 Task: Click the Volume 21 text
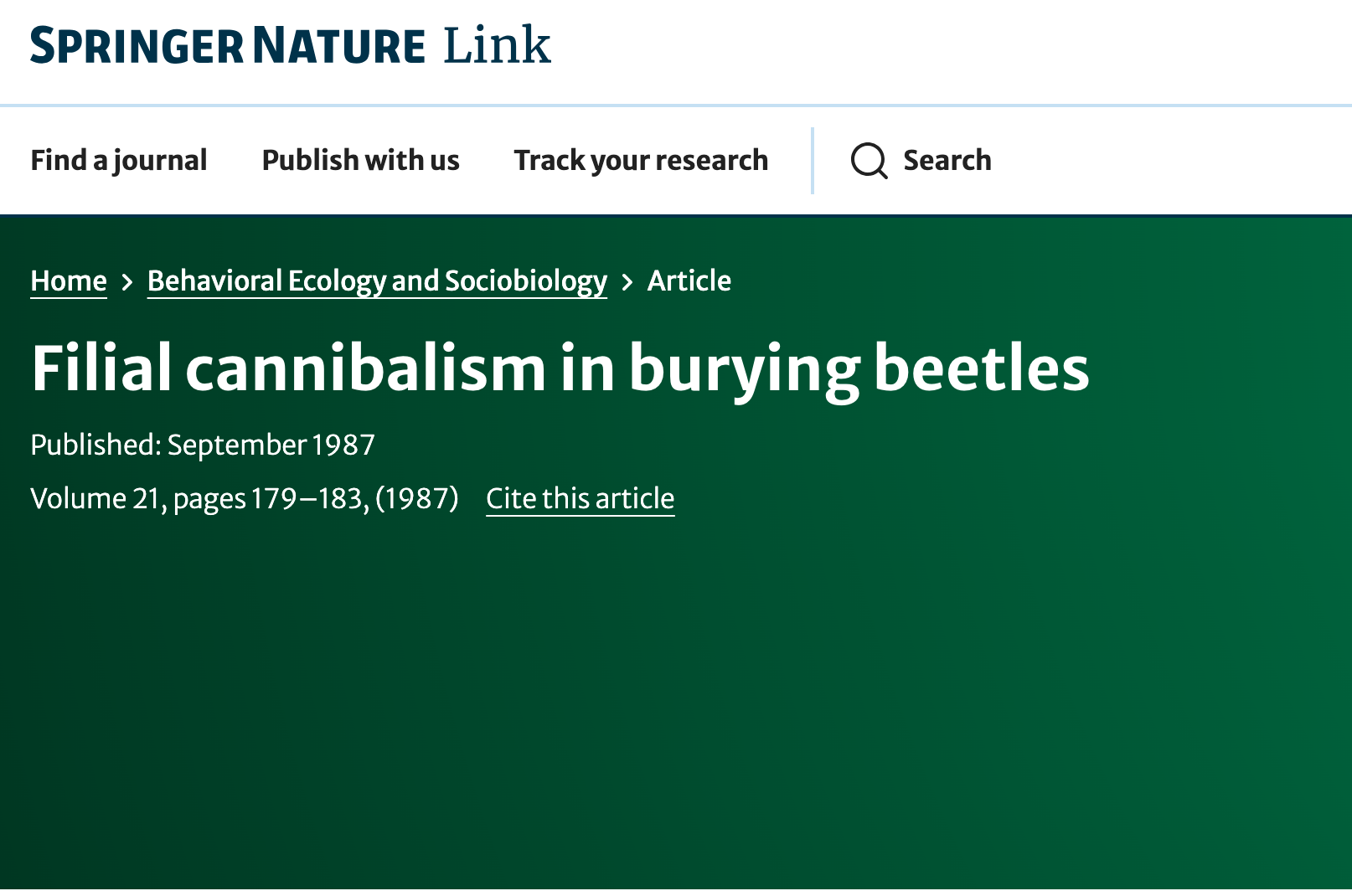[x=95, y=499]
